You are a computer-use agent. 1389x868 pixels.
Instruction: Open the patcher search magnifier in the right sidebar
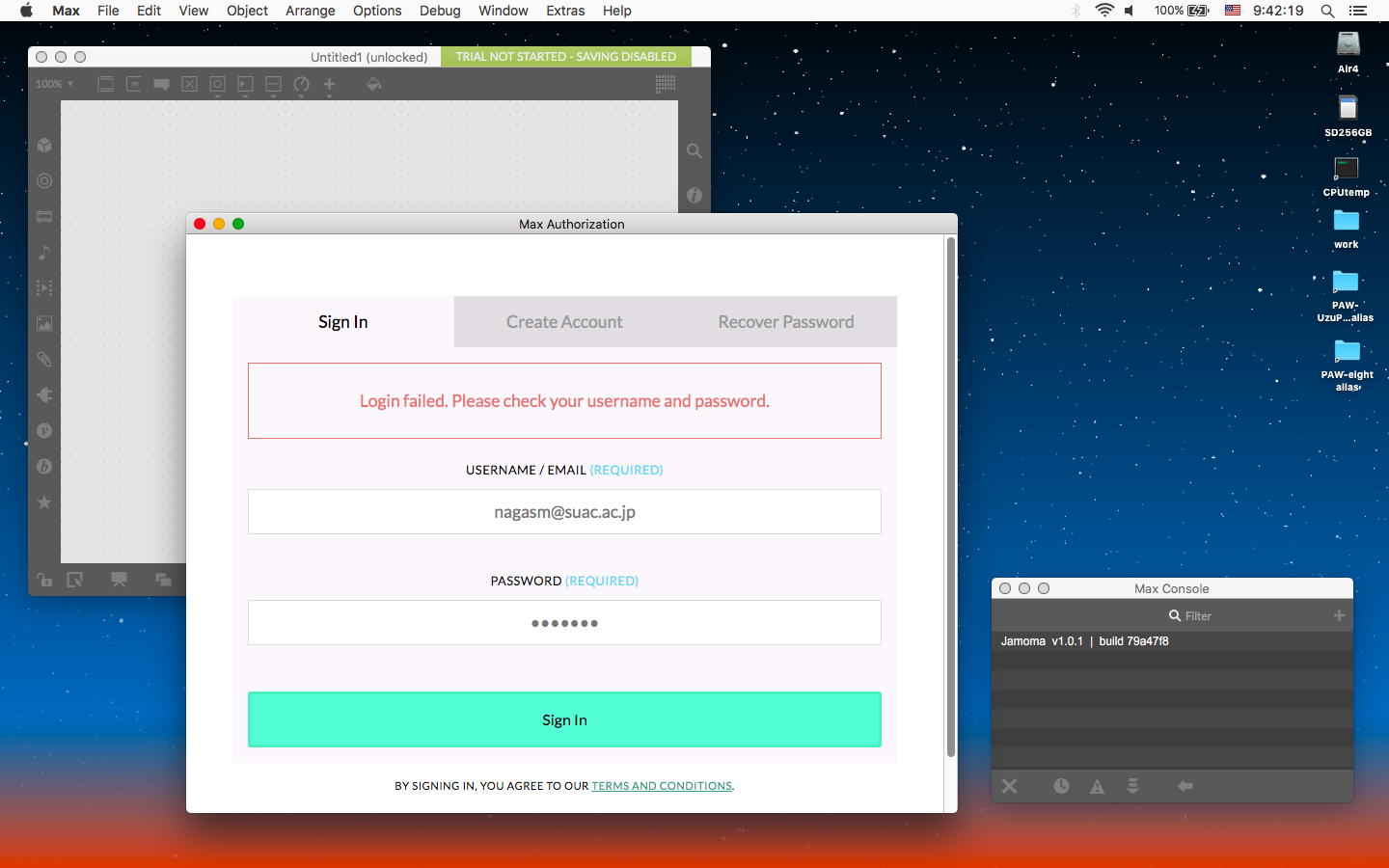click(x=694, y=150)
